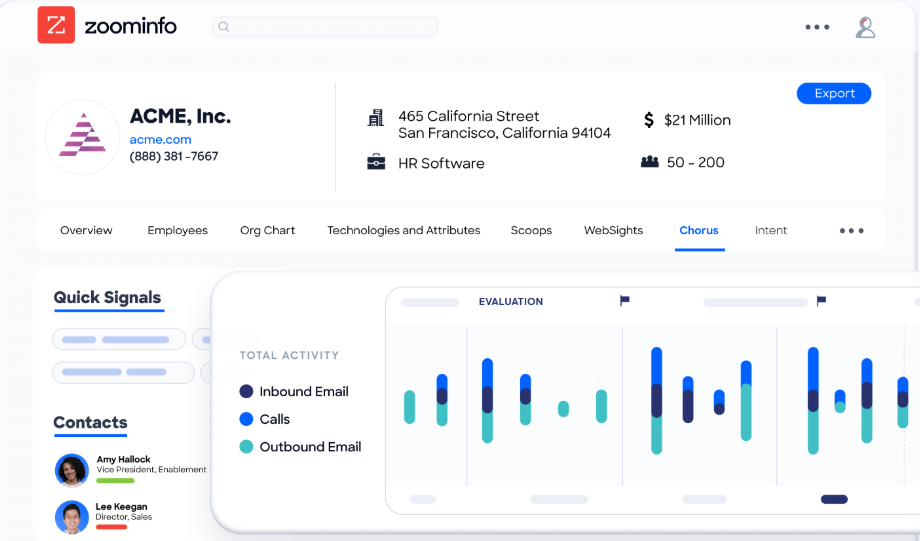Click Amy Hallock's green status bar

[115, 481]
